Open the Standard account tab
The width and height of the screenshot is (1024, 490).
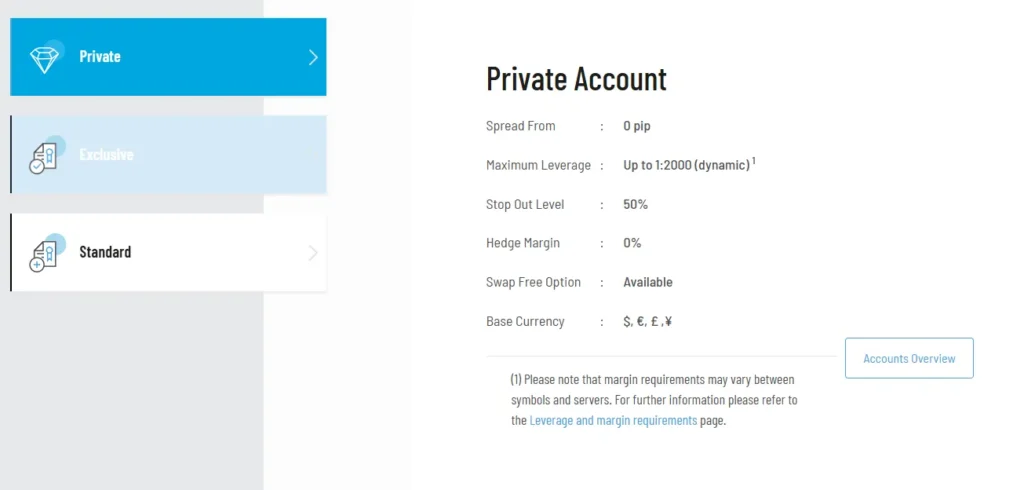coord(105,252)
